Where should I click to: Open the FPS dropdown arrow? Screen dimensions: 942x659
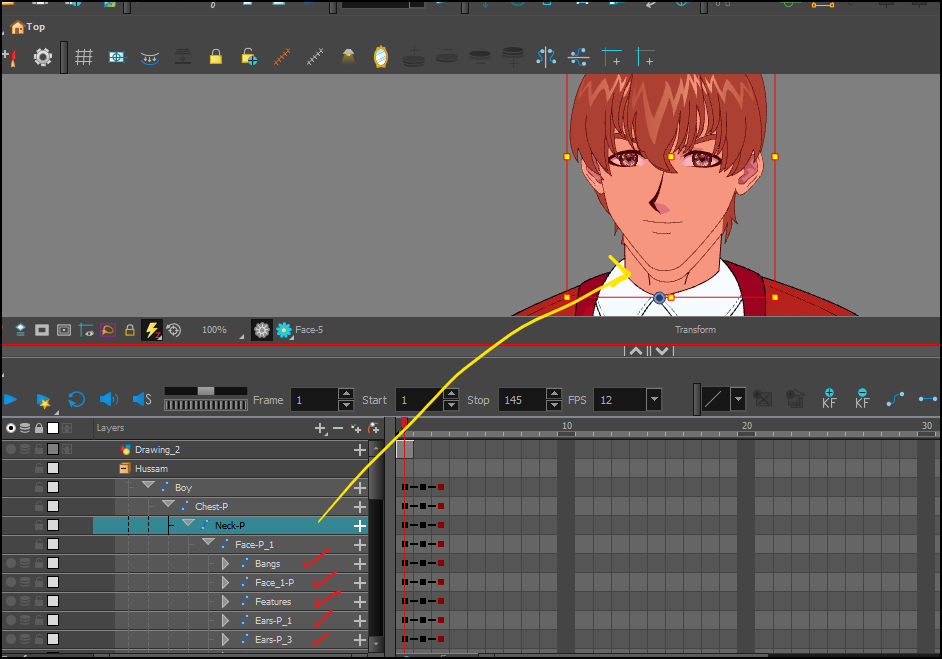coord(654,399)
